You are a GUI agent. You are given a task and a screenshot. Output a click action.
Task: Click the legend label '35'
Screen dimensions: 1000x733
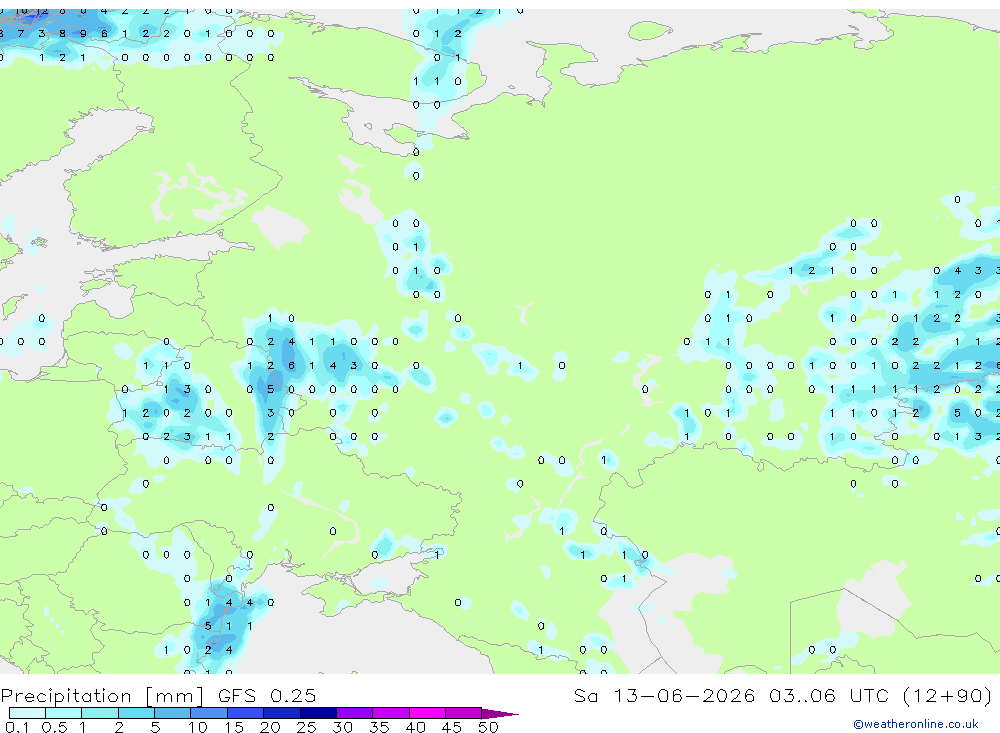[379, 727]
